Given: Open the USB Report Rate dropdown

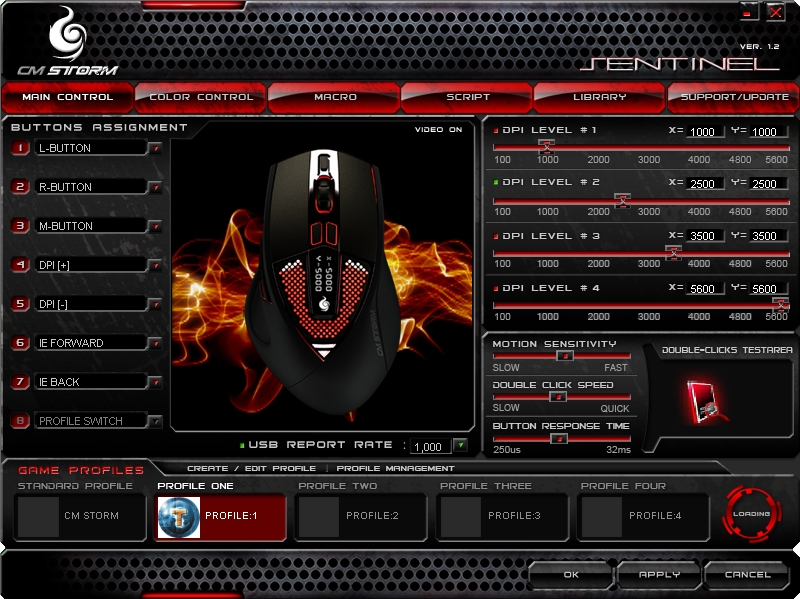Looking at the screenshot, I should click(461, 445).
